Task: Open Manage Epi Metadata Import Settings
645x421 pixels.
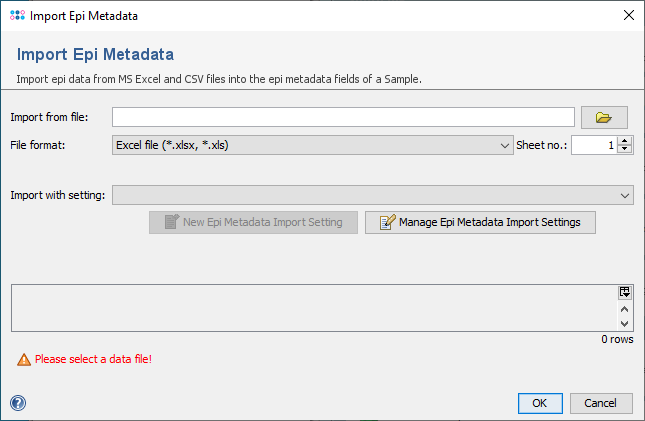Action: pos(480,222)
